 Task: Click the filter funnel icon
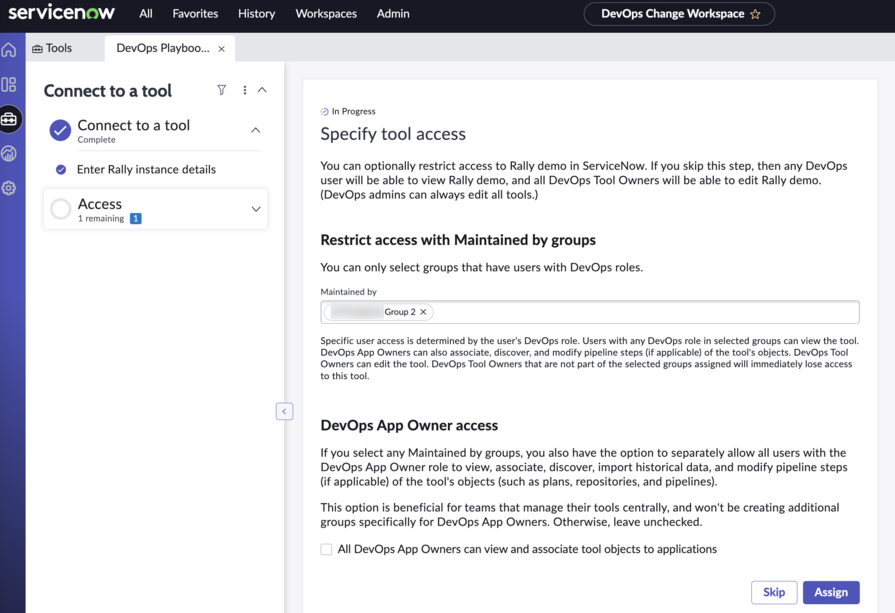[x=221, y=90]
